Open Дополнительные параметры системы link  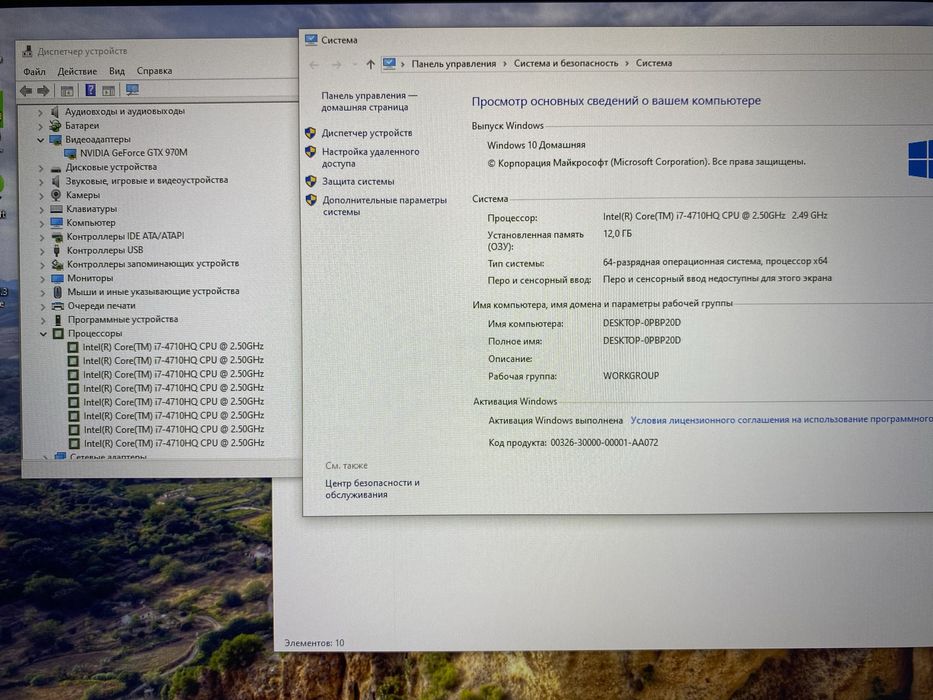coord(384,206)
